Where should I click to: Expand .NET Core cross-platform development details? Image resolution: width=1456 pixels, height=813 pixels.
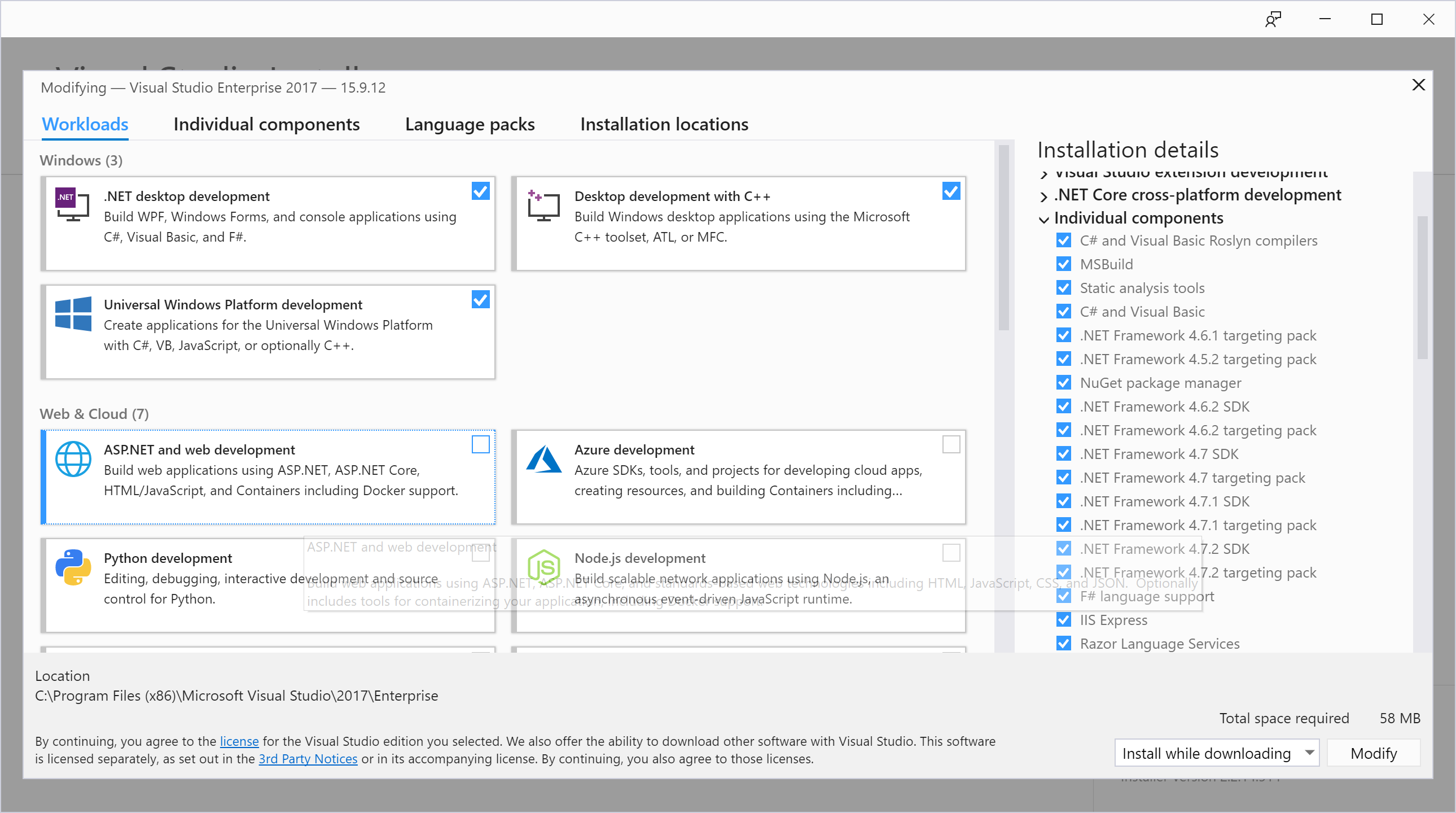coord(1043,195)
